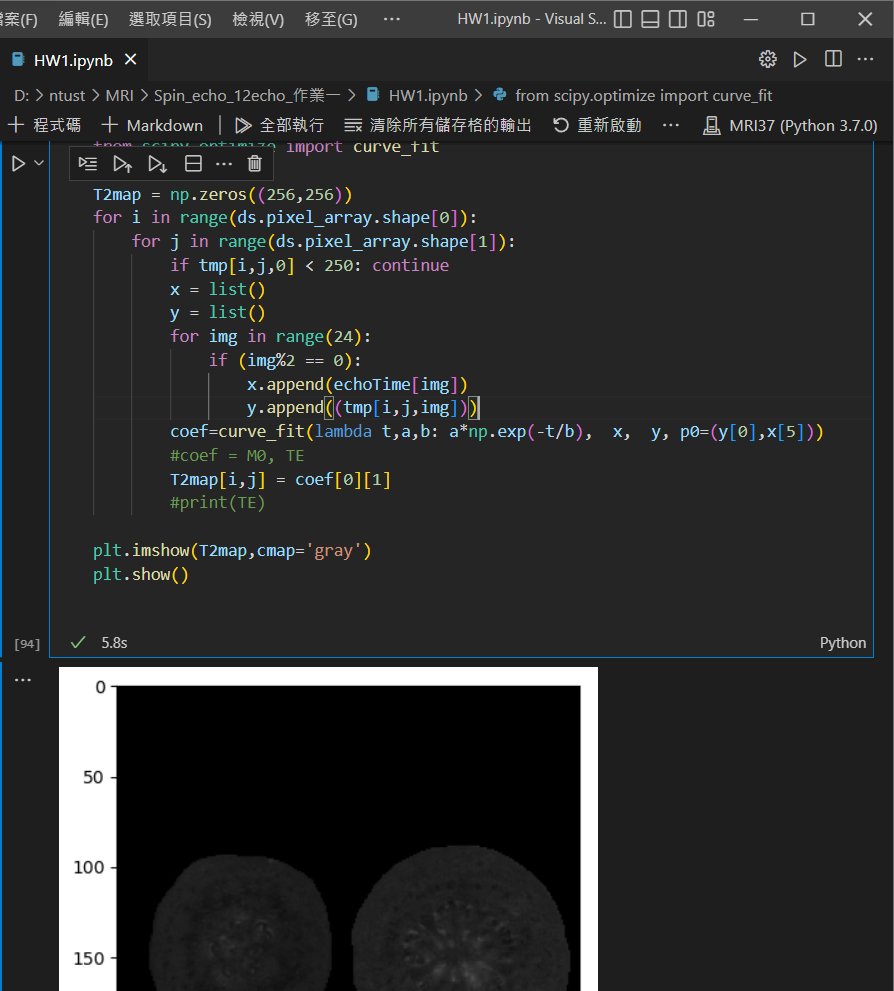Open more actions menu on the cell toolbar
The width and height of the screenshot is (894, 991).
click(x=225, y=163)
